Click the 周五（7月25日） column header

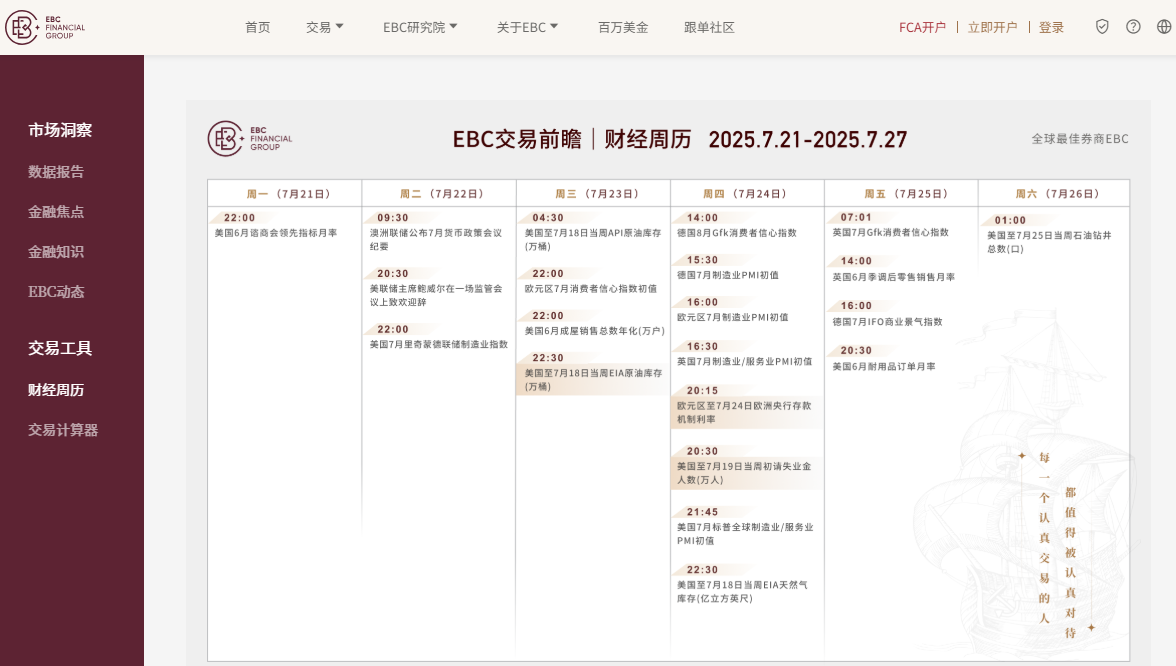[906, 194]
